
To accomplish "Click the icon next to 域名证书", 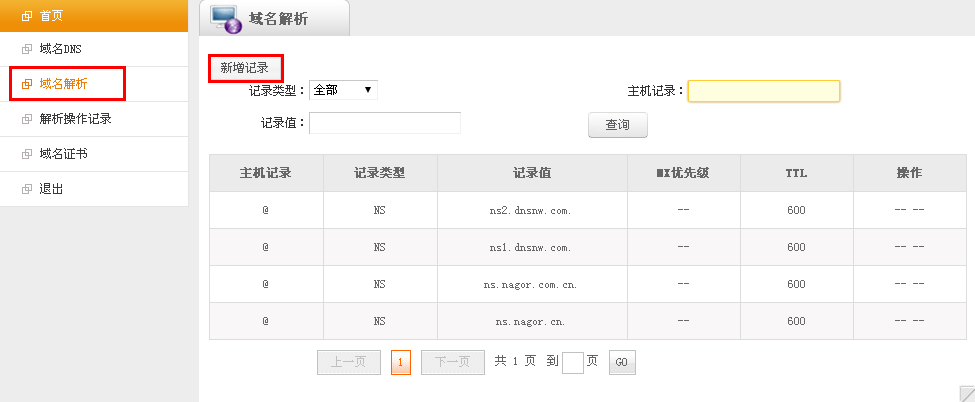I will pos(26,154).
